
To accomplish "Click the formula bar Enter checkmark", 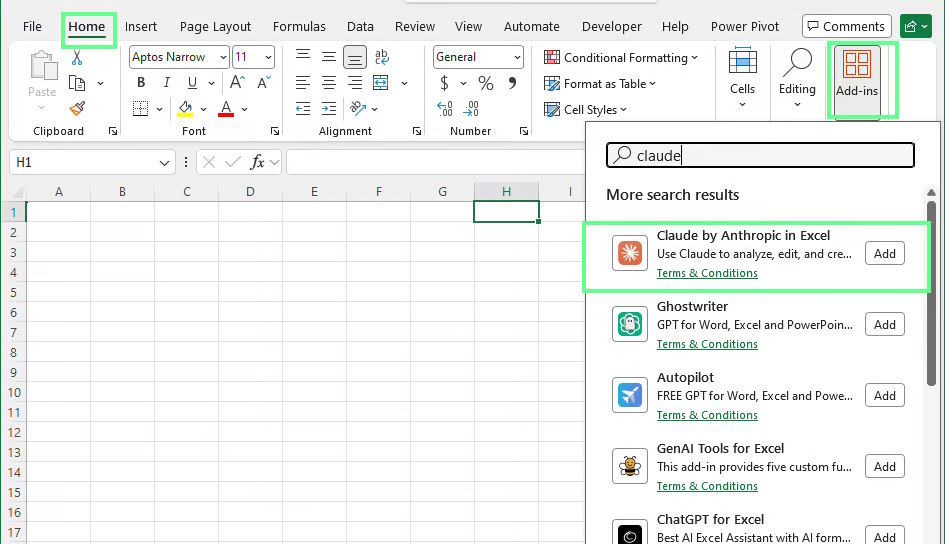I will (232, 162).
